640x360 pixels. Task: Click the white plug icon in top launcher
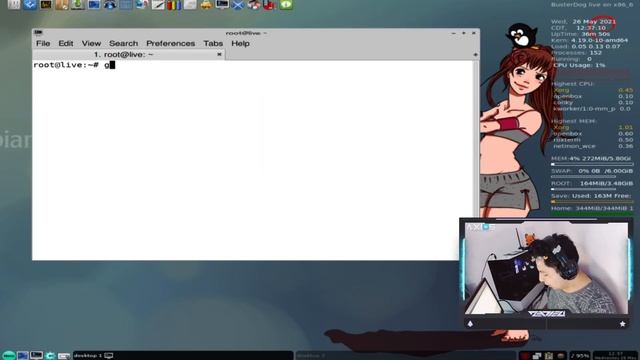[14, 4]
